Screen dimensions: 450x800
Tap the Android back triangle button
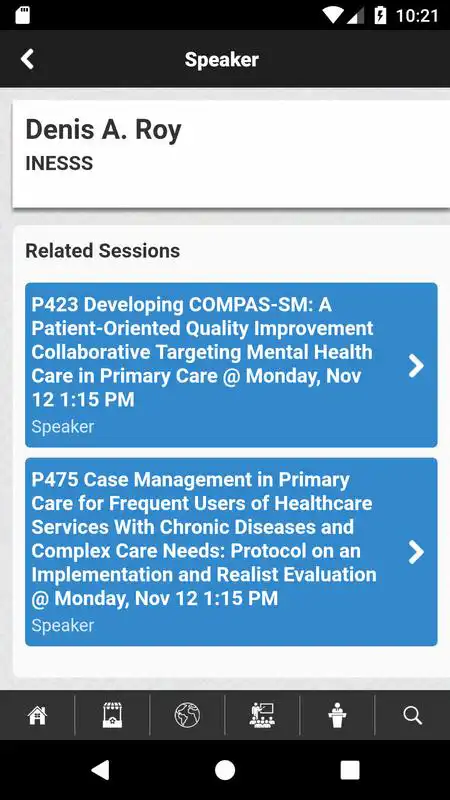click(100, 770)
